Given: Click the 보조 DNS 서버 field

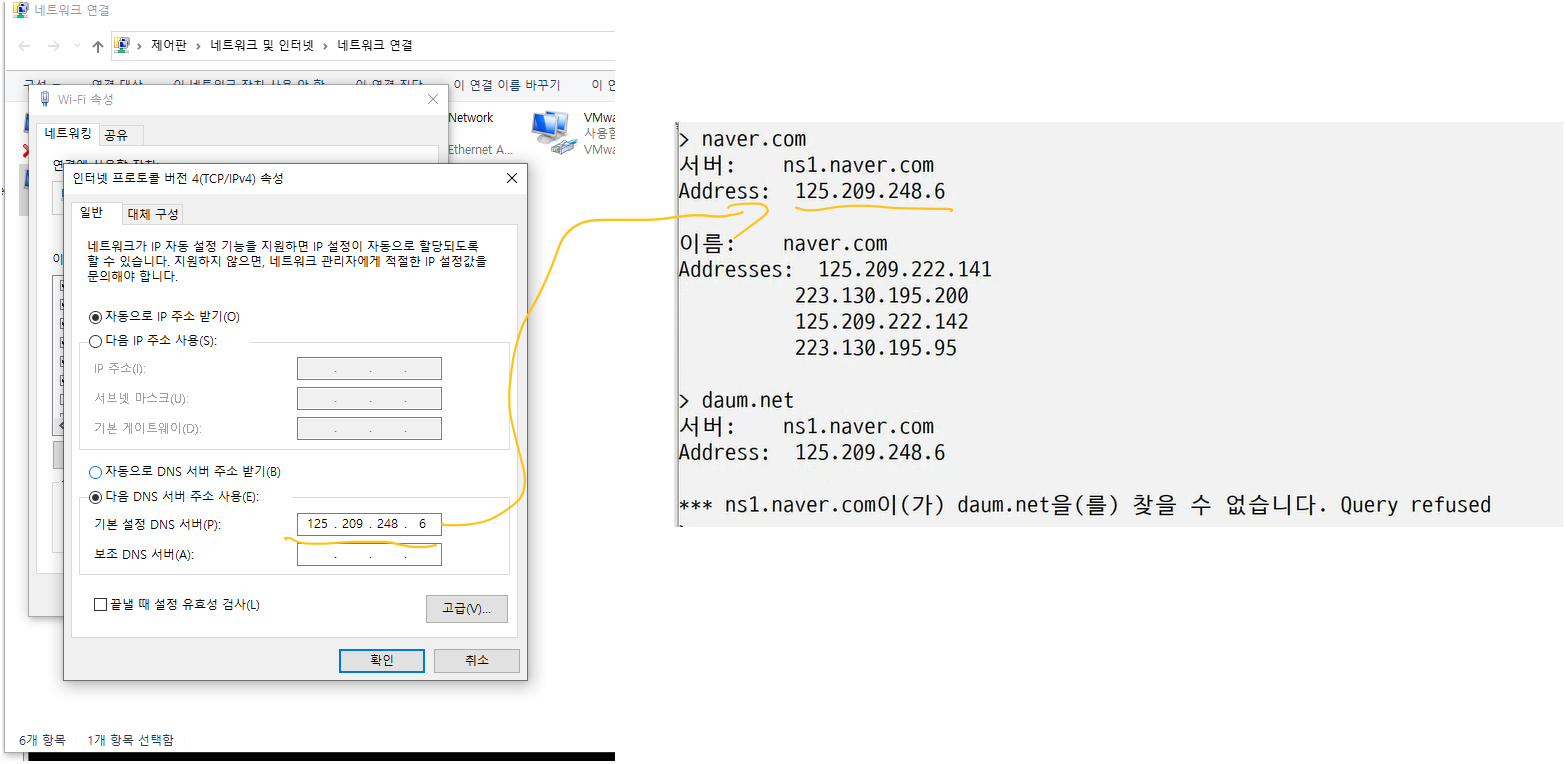Looking at the screenshot, I should coord(369,554).
